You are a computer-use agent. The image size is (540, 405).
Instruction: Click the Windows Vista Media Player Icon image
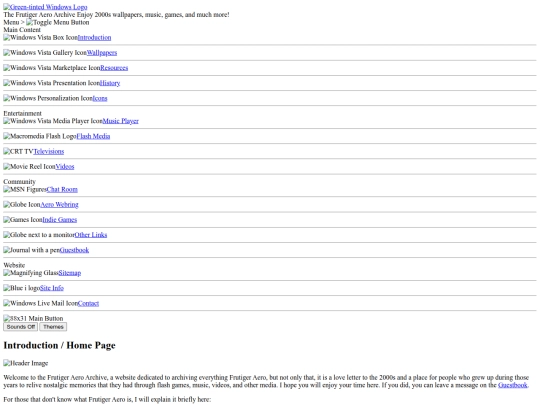(x=53, y=121)
